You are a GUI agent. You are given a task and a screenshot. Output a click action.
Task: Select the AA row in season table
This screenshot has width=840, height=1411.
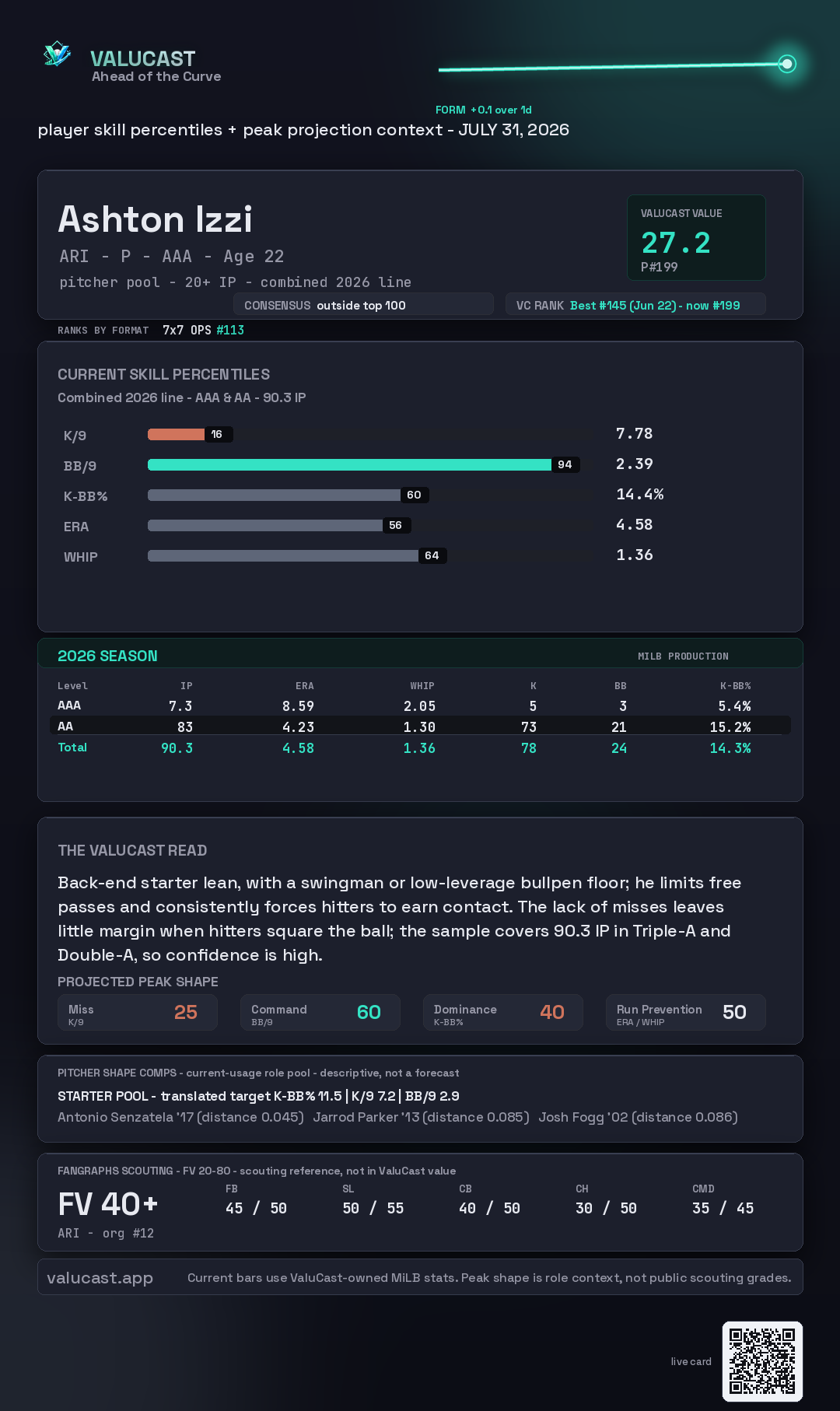point(420,726)
